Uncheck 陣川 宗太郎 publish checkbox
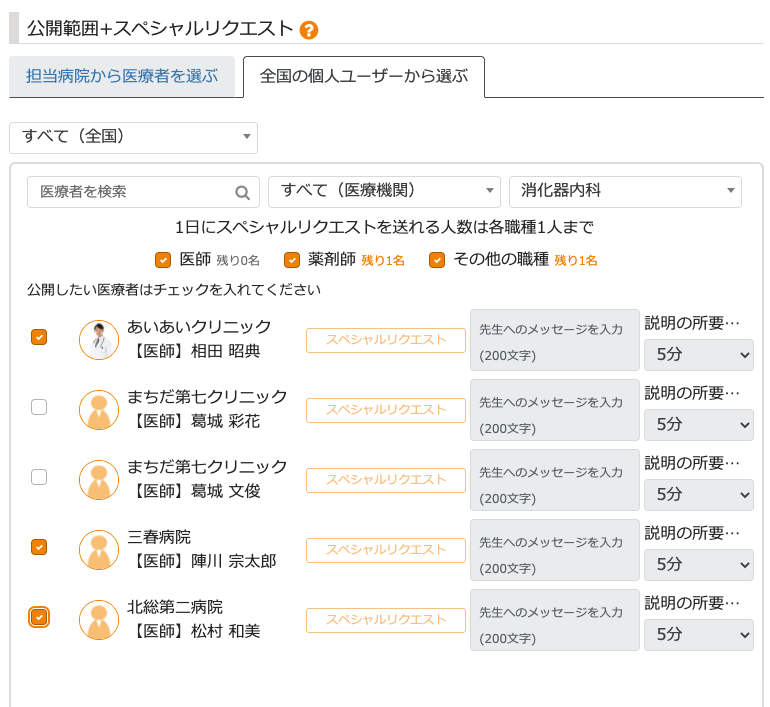 coord(39,547)
